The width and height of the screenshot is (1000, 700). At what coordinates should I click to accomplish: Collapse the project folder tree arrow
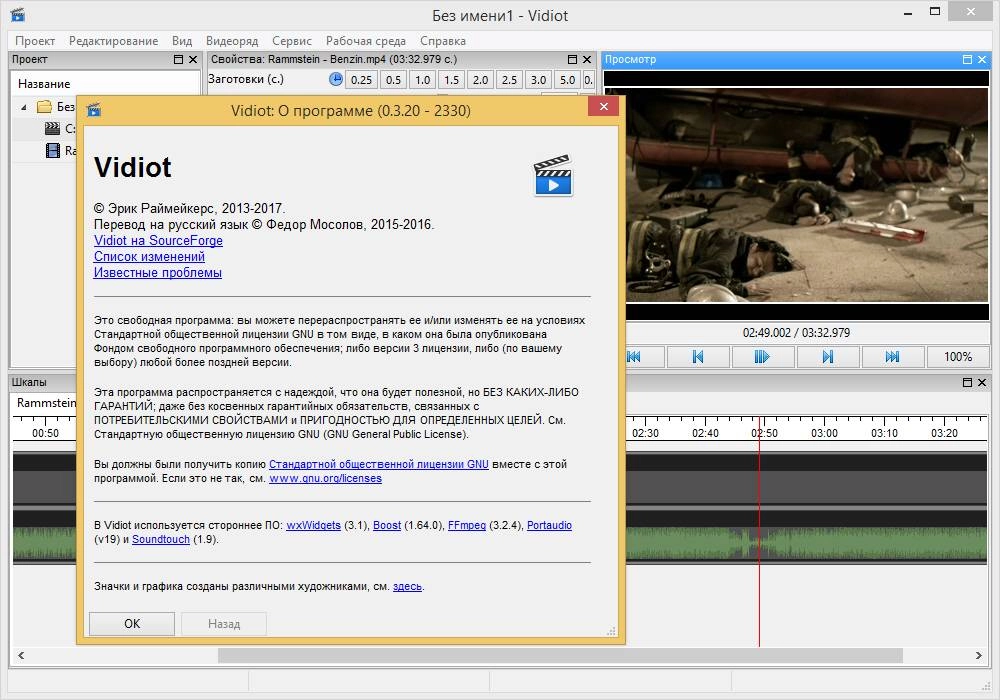pos(24,107)
